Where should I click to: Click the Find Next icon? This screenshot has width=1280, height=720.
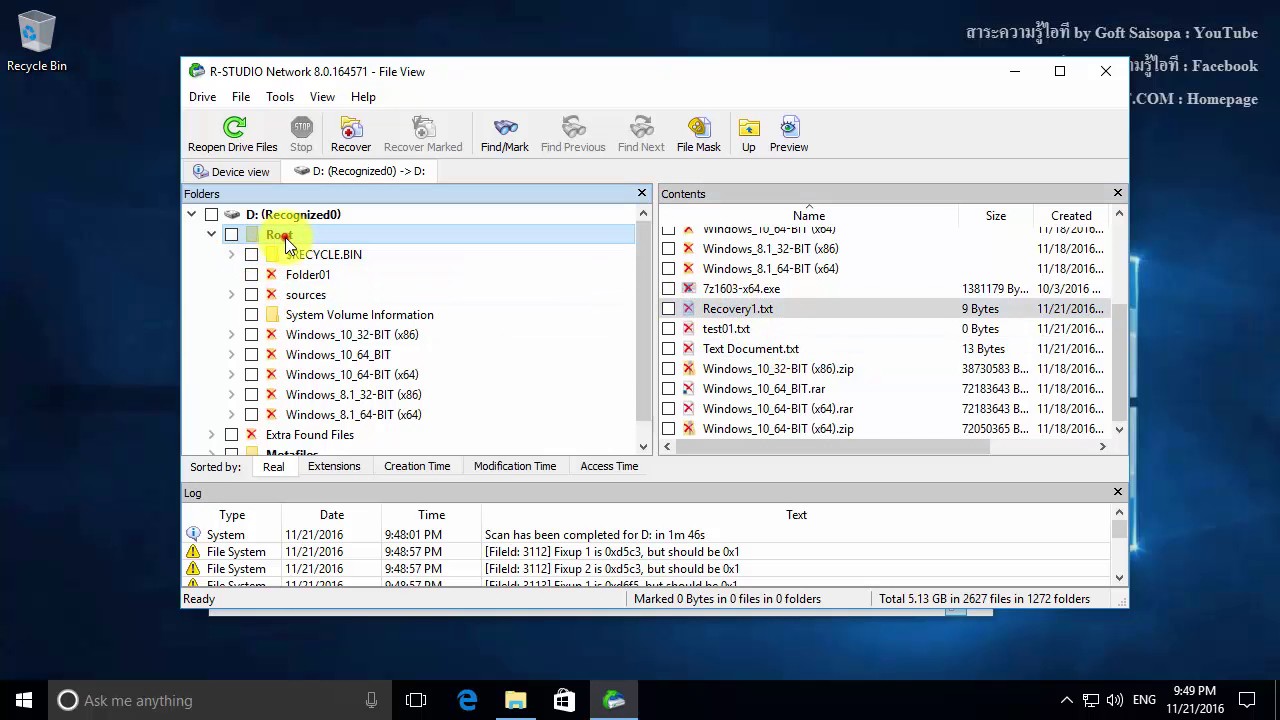click(x=641, y=127)
